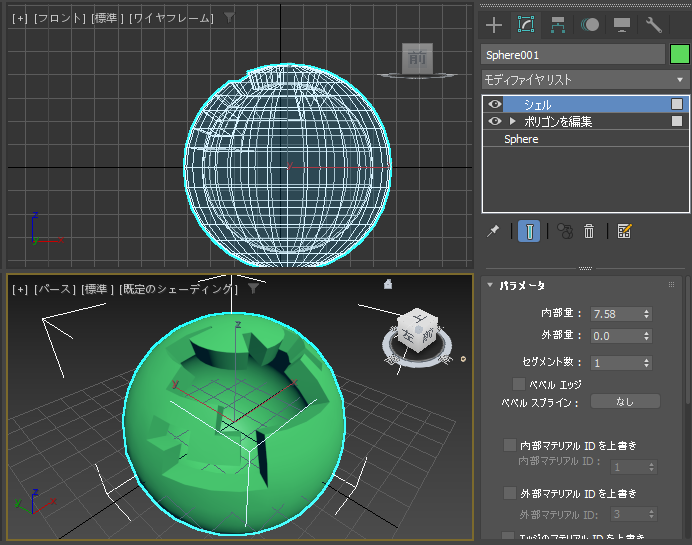692x545 pixels.
Task: Enable 内部マテリアル ID を上書き checkbox
Action: pos(510,445)
